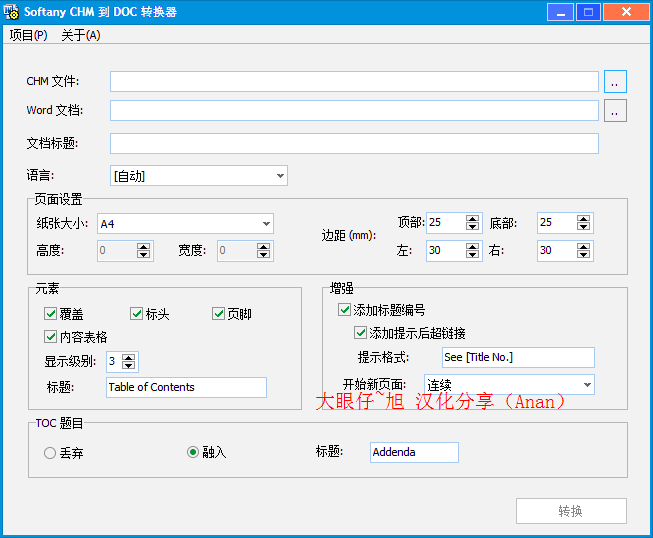The height and width of the screenshot is (538, 653).
Task: Click the Word 文档 path input field
Action: point(354,110)
